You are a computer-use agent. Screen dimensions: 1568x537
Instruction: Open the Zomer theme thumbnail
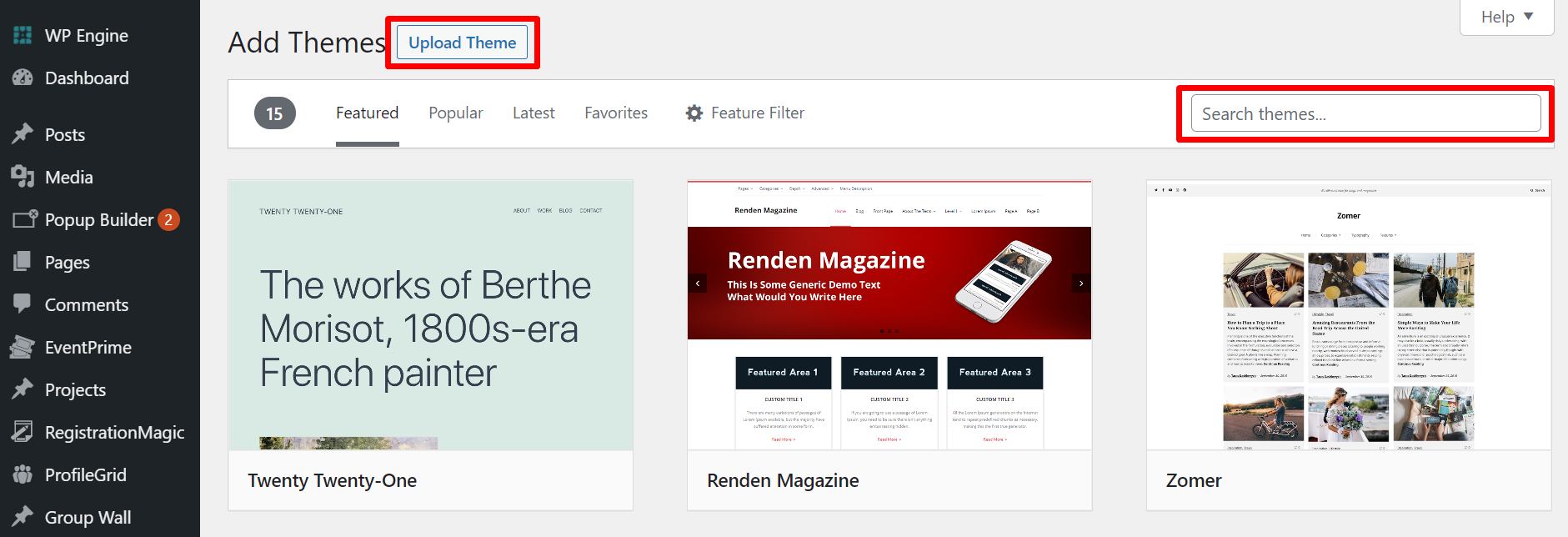(x=1349, y=315)
